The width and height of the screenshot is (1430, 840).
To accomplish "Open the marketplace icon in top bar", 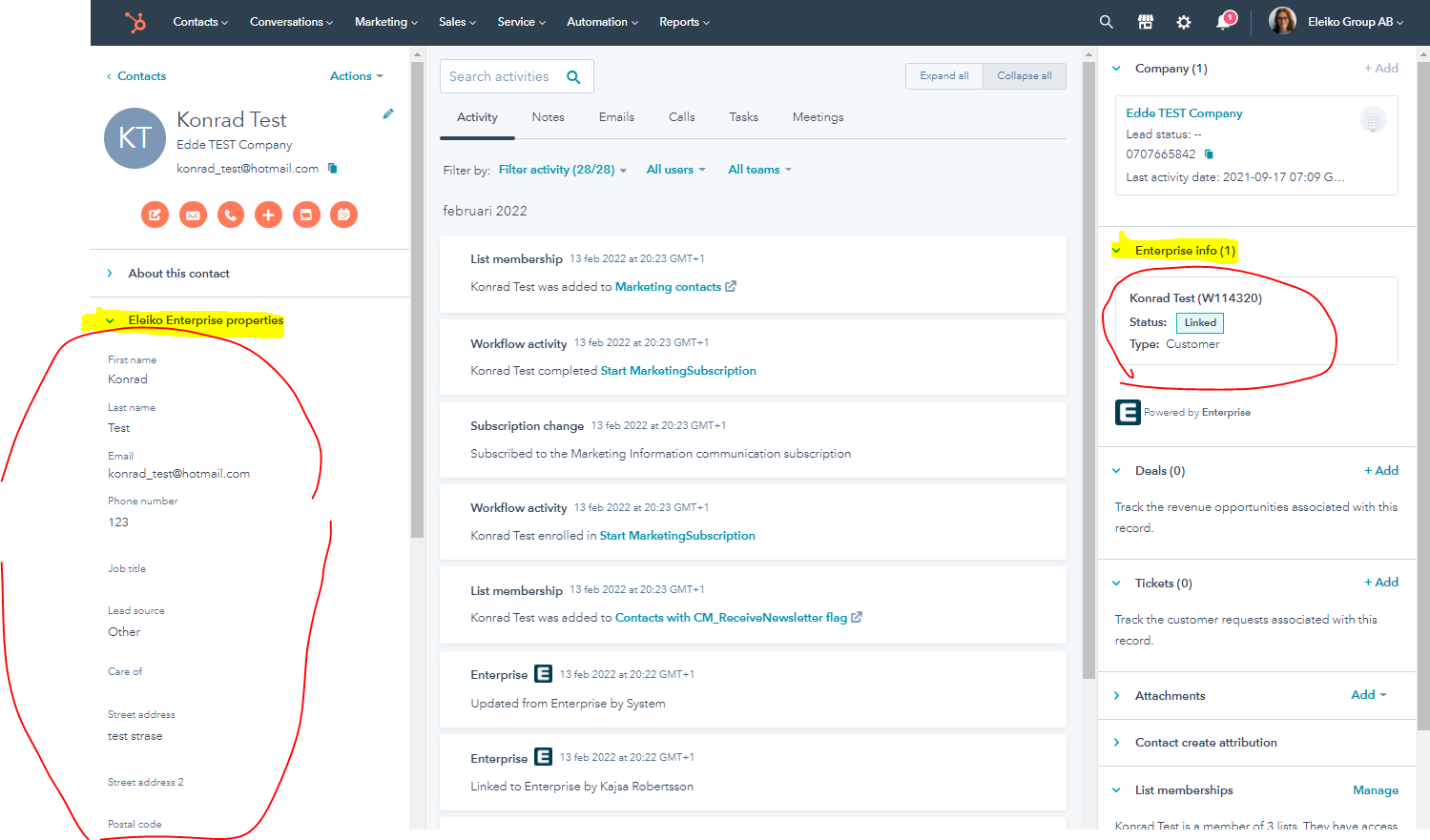I will click(x=1146, y=22).
